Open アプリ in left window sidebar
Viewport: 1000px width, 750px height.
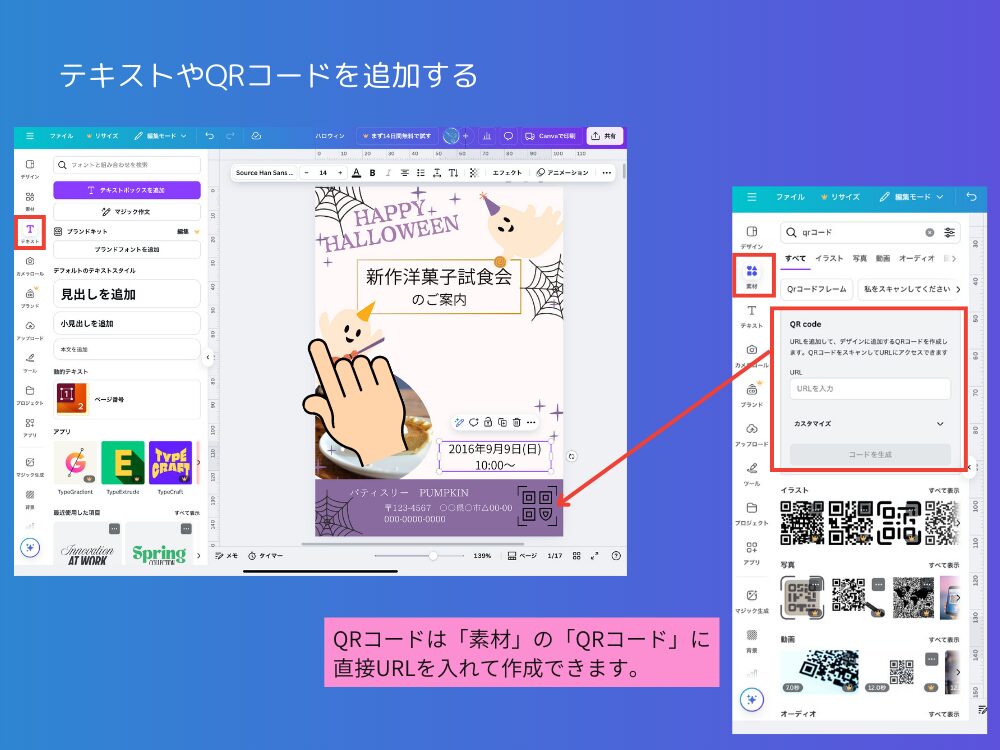(30, 427)
